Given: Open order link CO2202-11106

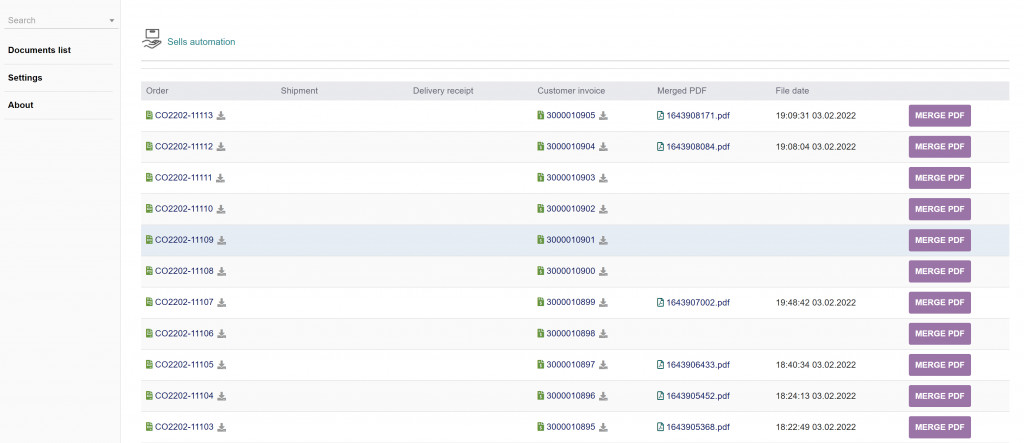Looking at the screenshot, I should (x=183, y=334).
